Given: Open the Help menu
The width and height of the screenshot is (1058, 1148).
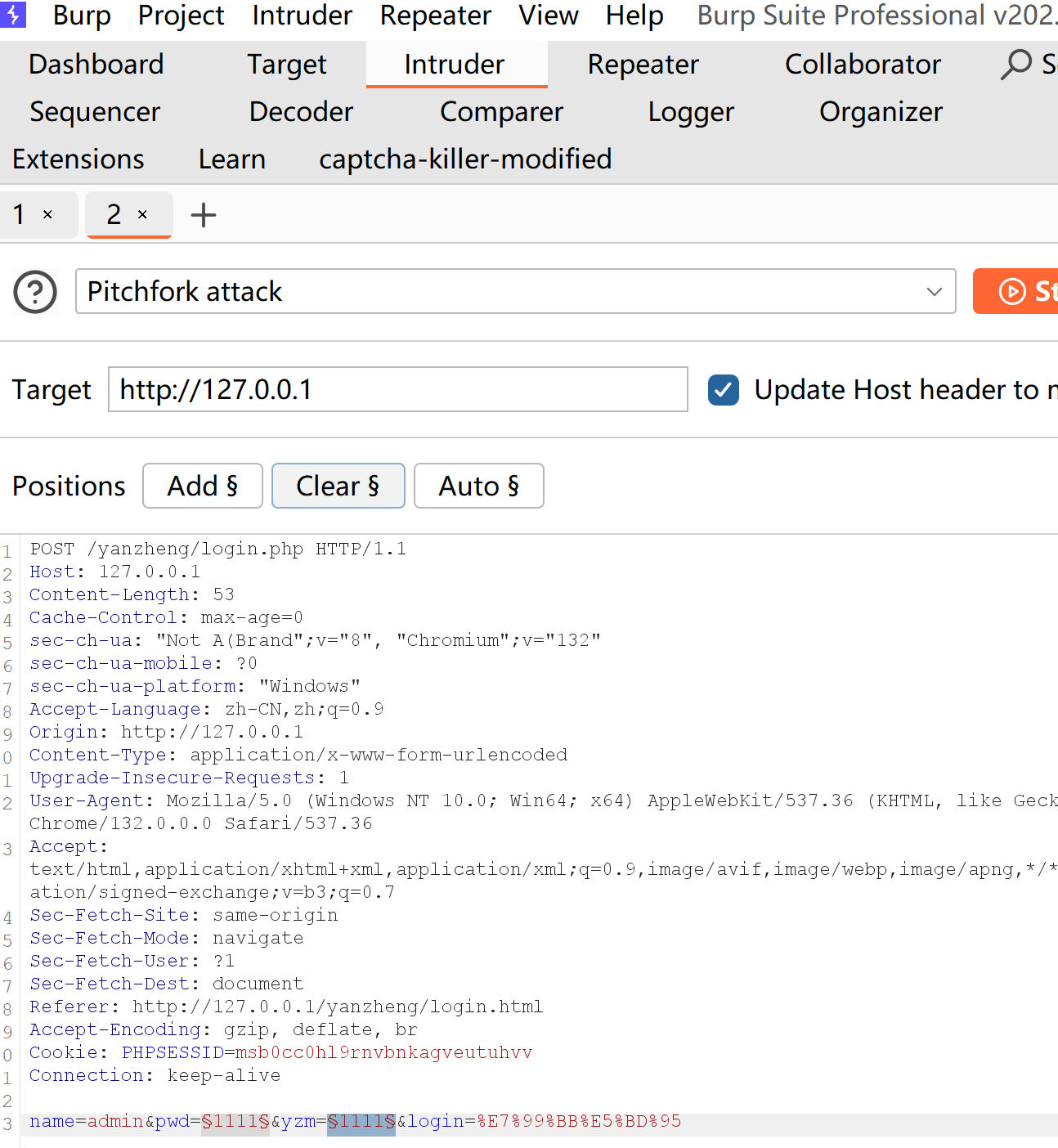Looking at the screenshot, I should [634, 15].
